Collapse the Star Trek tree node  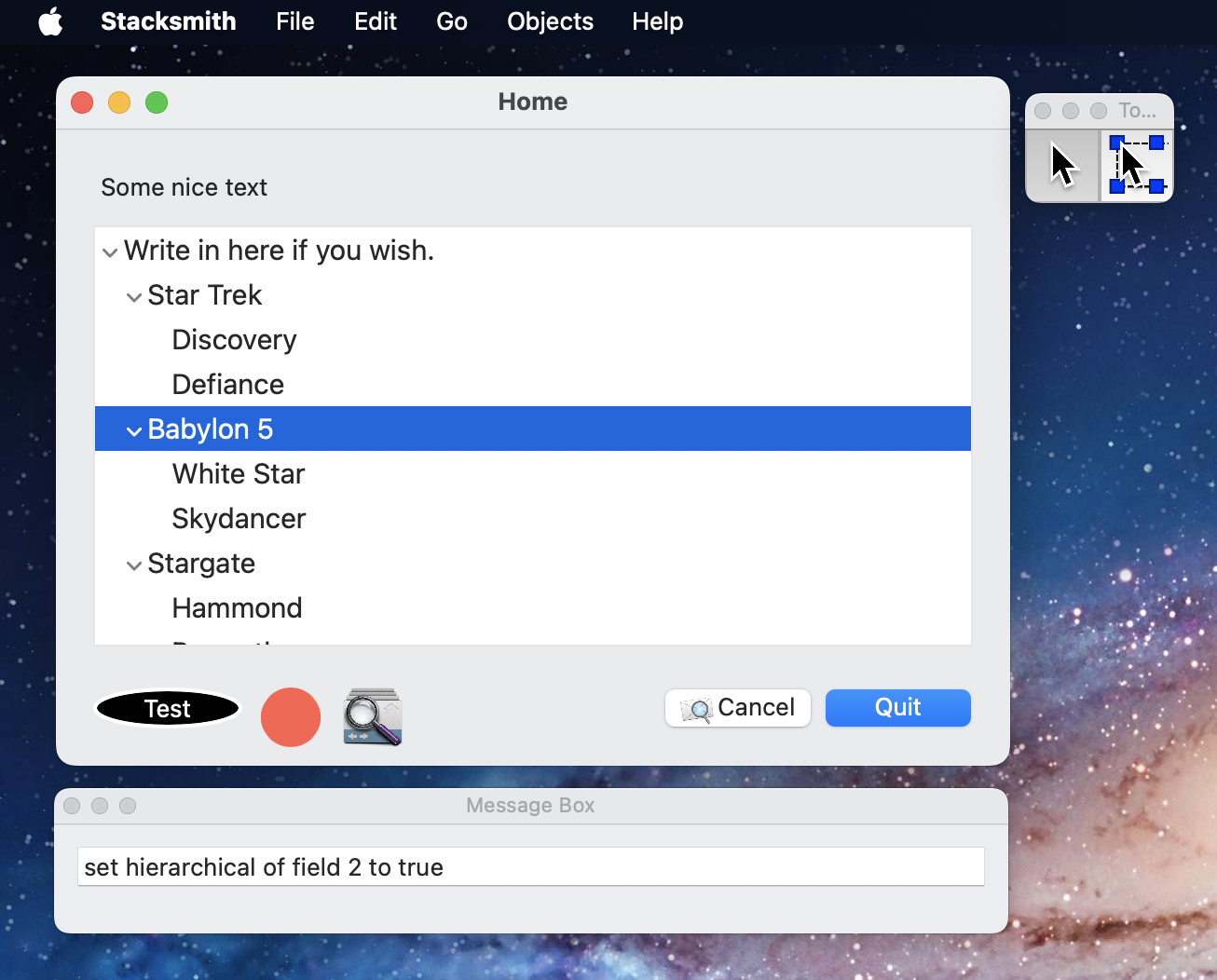134,297
